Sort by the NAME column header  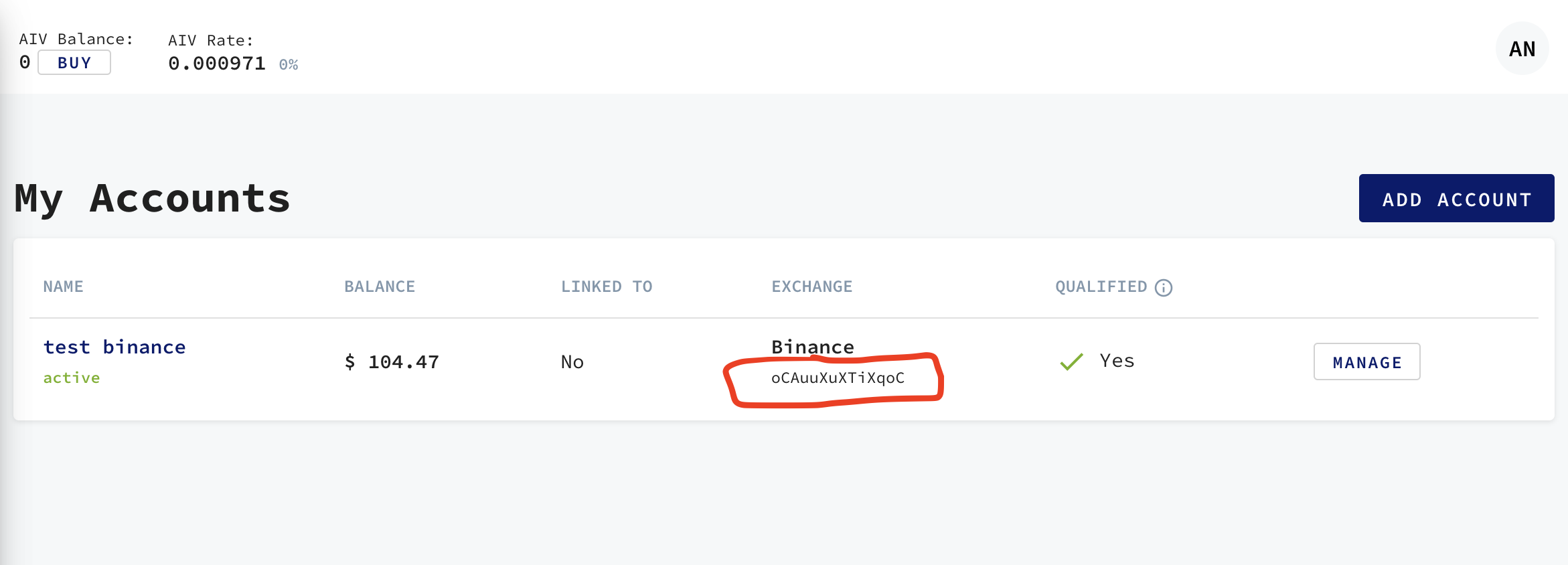(63, 287)
